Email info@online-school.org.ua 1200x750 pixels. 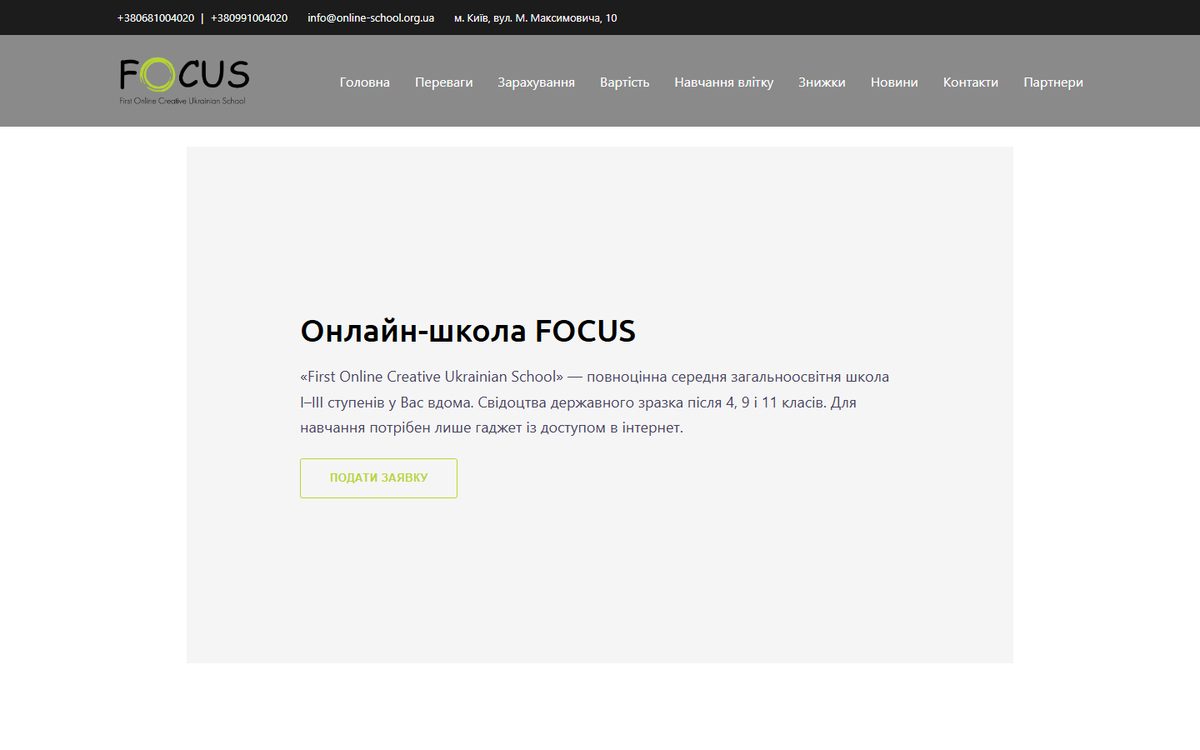point(371,18)
